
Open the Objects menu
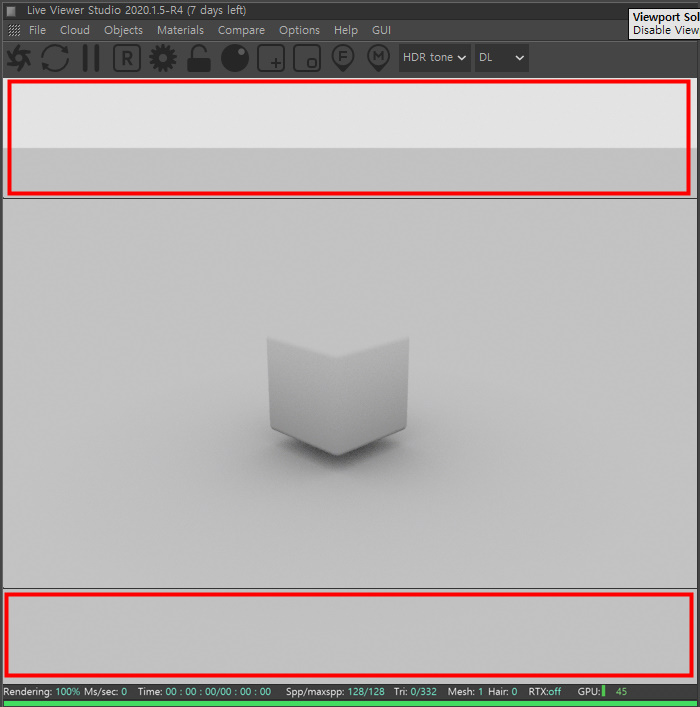click(123, 30)
